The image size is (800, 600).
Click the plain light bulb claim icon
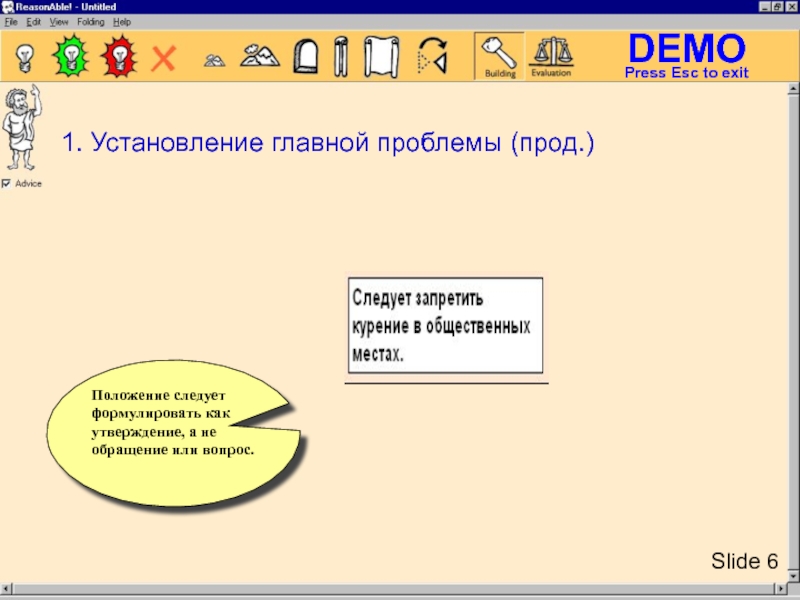[x=24, y=57]
